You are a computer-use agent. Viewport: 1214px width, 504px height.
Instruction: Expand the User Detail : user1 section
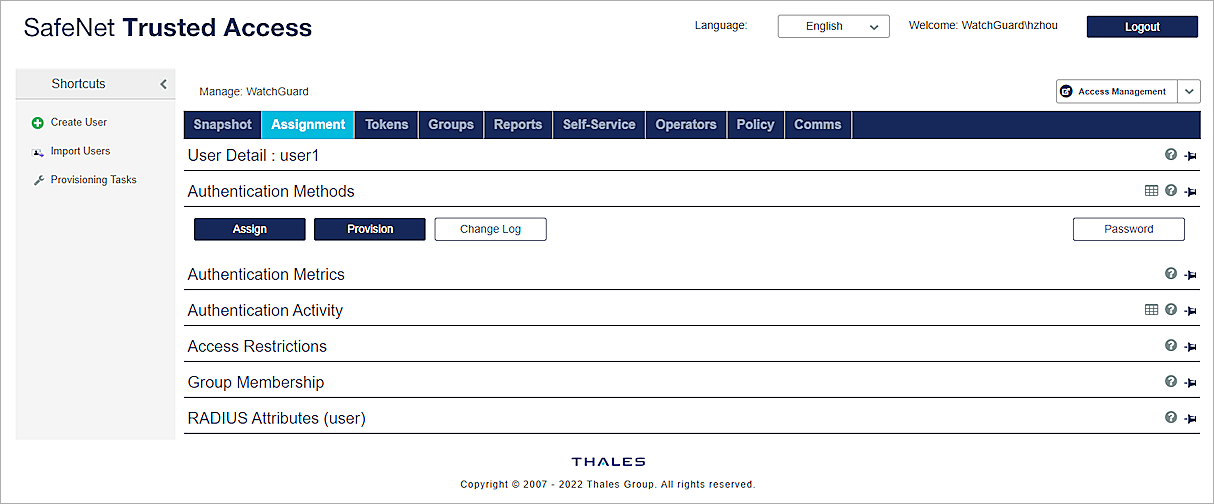click(x=254, y=155)
